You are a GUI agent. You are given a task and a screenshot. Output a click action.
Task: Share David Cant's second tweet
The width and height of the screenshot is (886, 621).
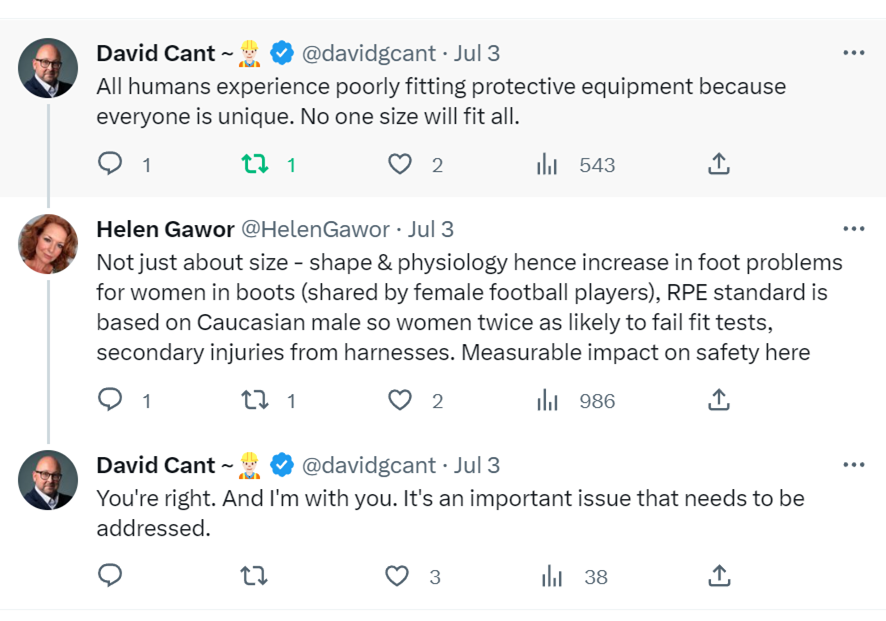coord(718,576)
